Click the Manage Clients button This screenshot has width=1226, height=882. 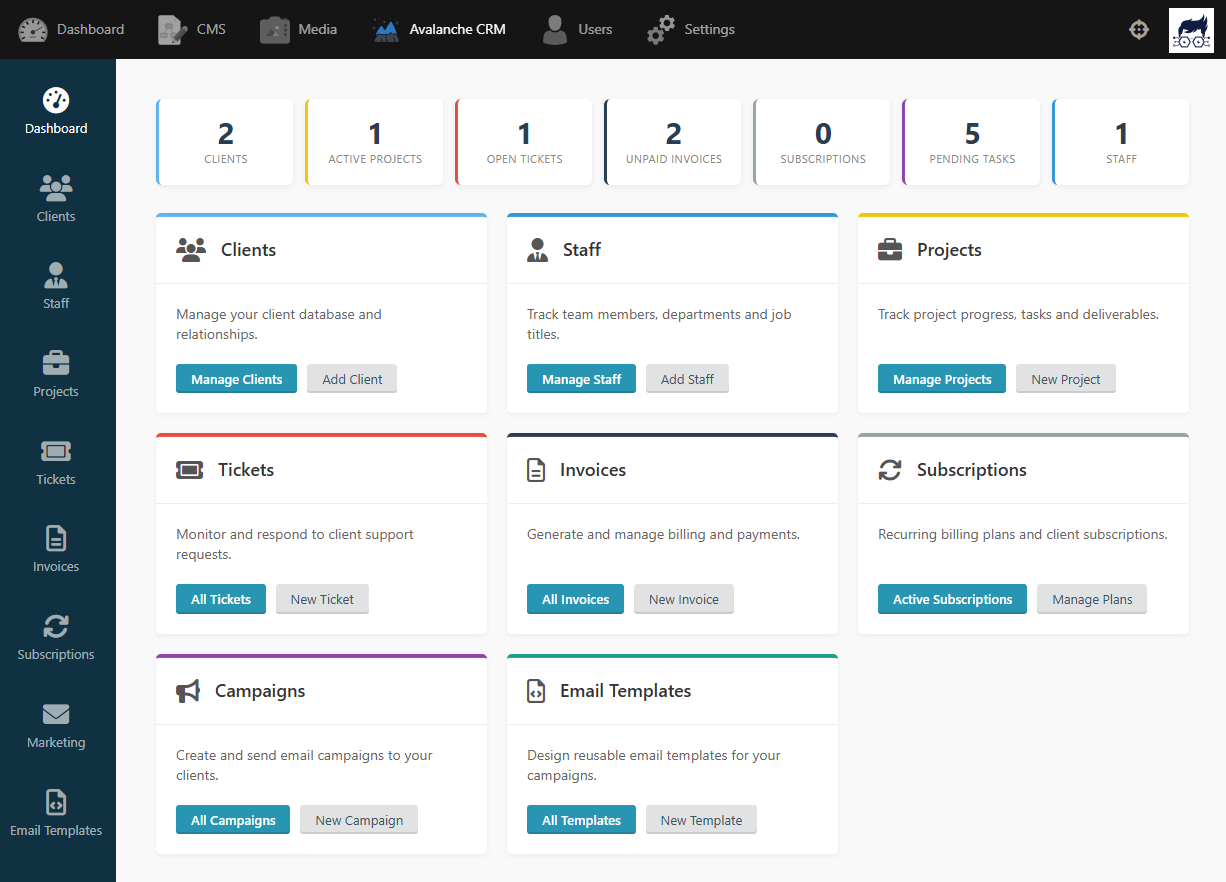pyautogui.click(x=236, y=378)
